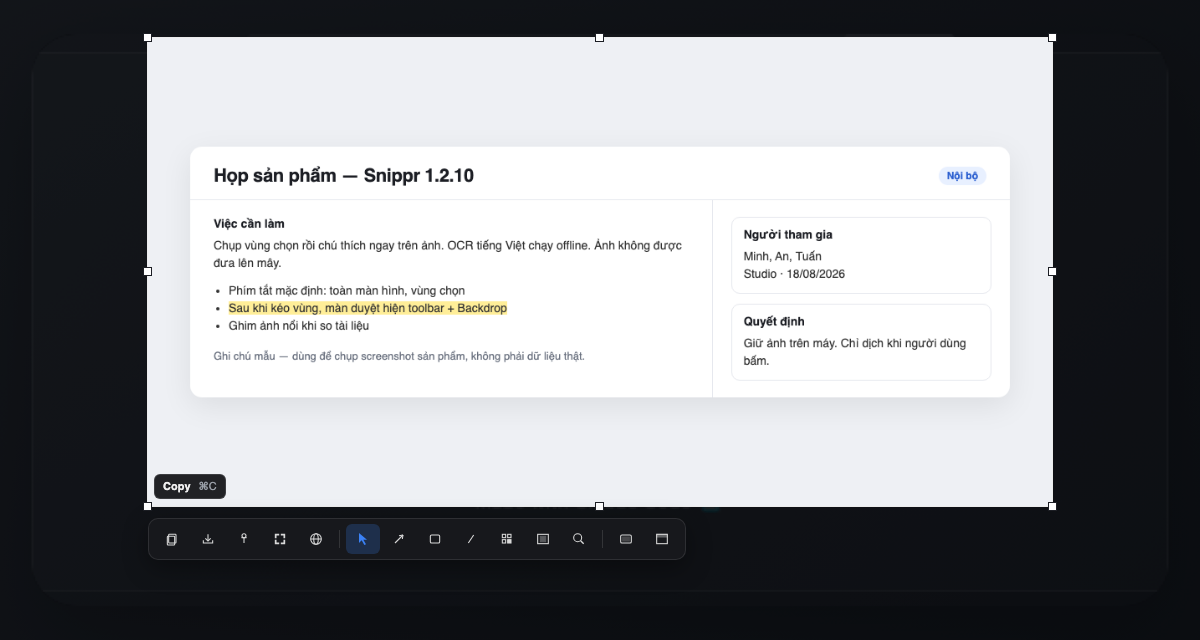The width and height of the screenshot is (1200, 640).
Task: Click the "Chụp vùng chọn rồi chú thích" paragraph
Action: pos(448,254)
